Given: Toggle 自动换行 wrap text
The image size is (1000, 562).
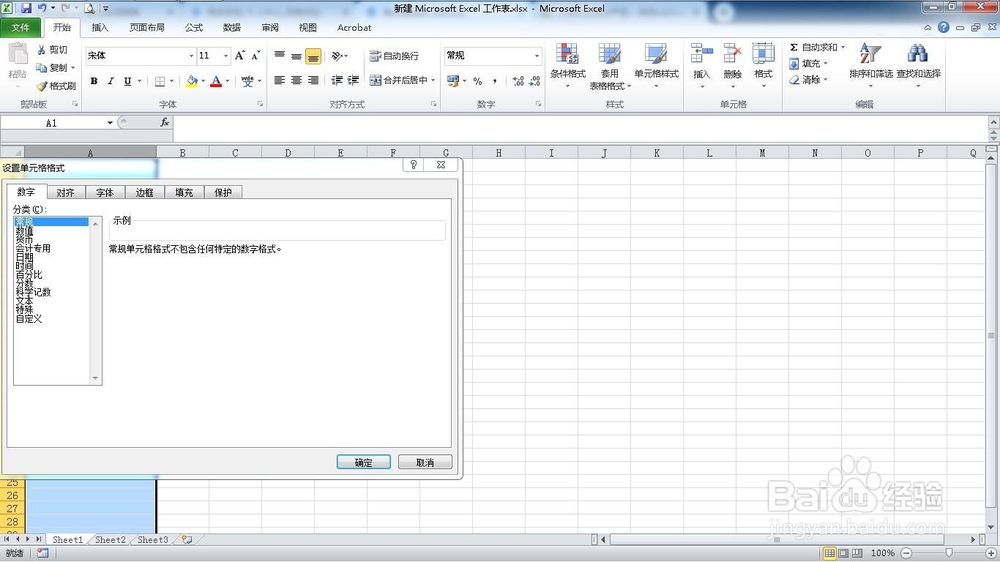Looking at the screenshot, I should tap(394, 56).
